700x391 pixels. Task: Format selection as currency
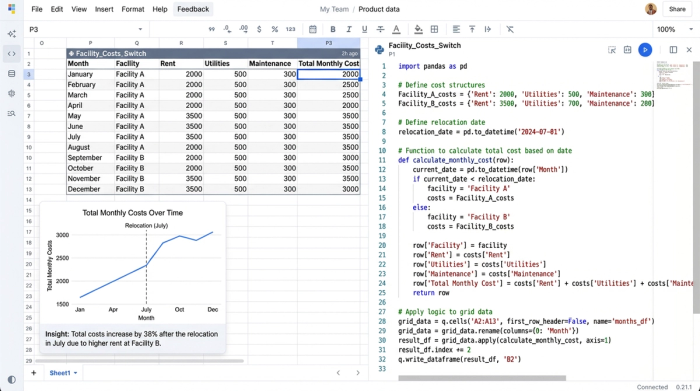click(259, 29)
